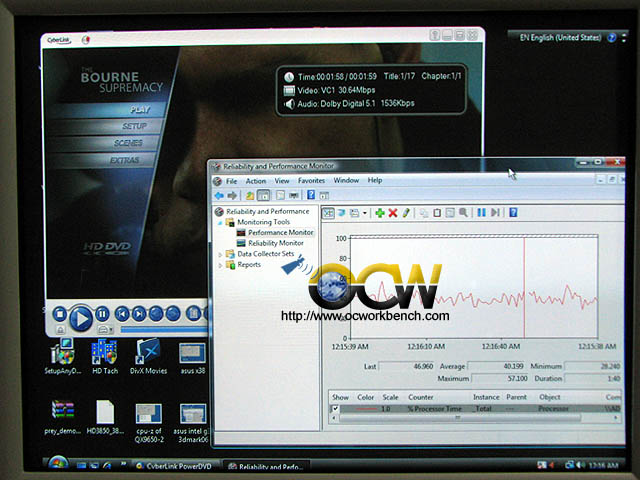Screen dimensions: 640x480
Task: Select the prey_demo archive desktop icon
Action: (x=62, y=417)
